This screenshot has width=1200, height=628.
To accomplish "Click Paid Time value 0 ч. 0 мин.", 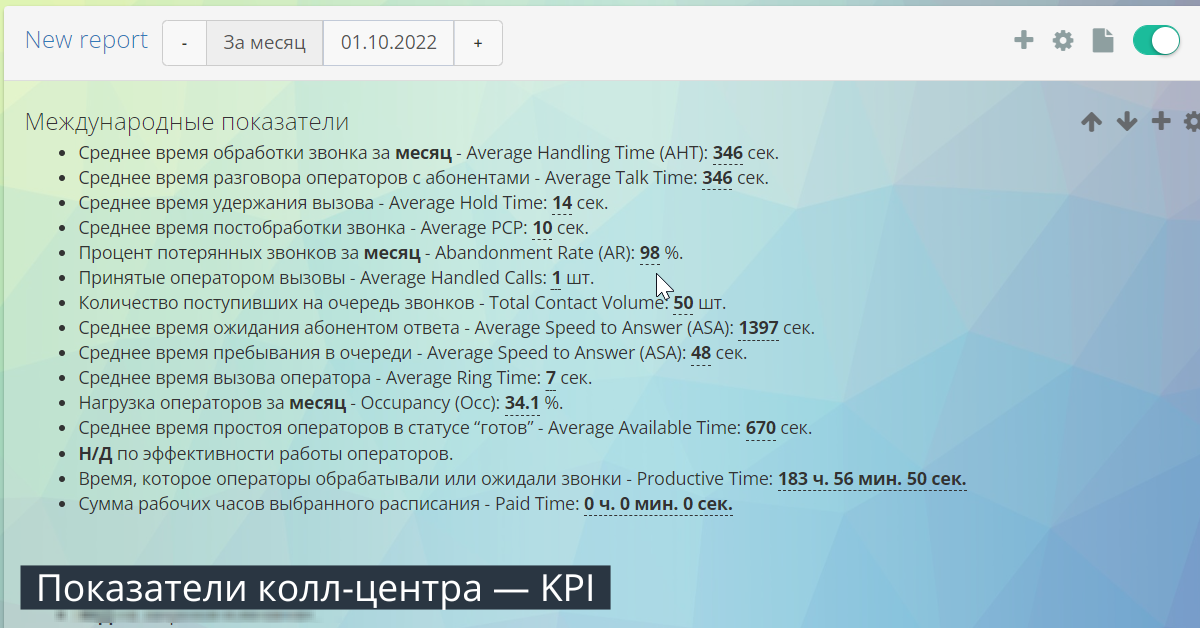I will tap(658, 504).
